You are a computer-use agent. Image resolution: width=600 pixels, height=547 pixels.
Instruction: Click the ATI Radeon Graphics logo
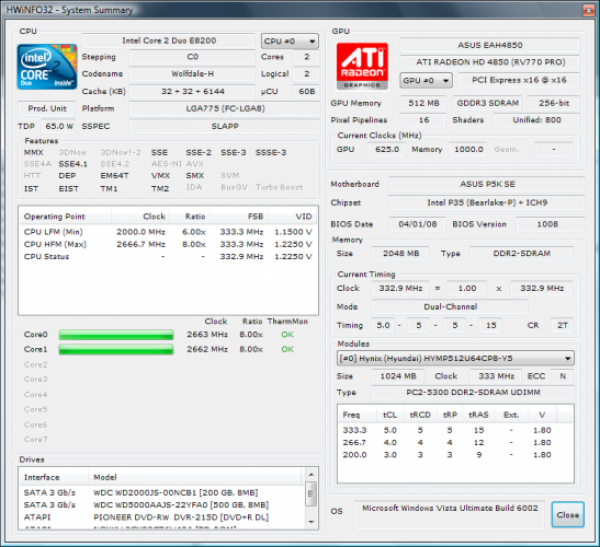(361, 65)
